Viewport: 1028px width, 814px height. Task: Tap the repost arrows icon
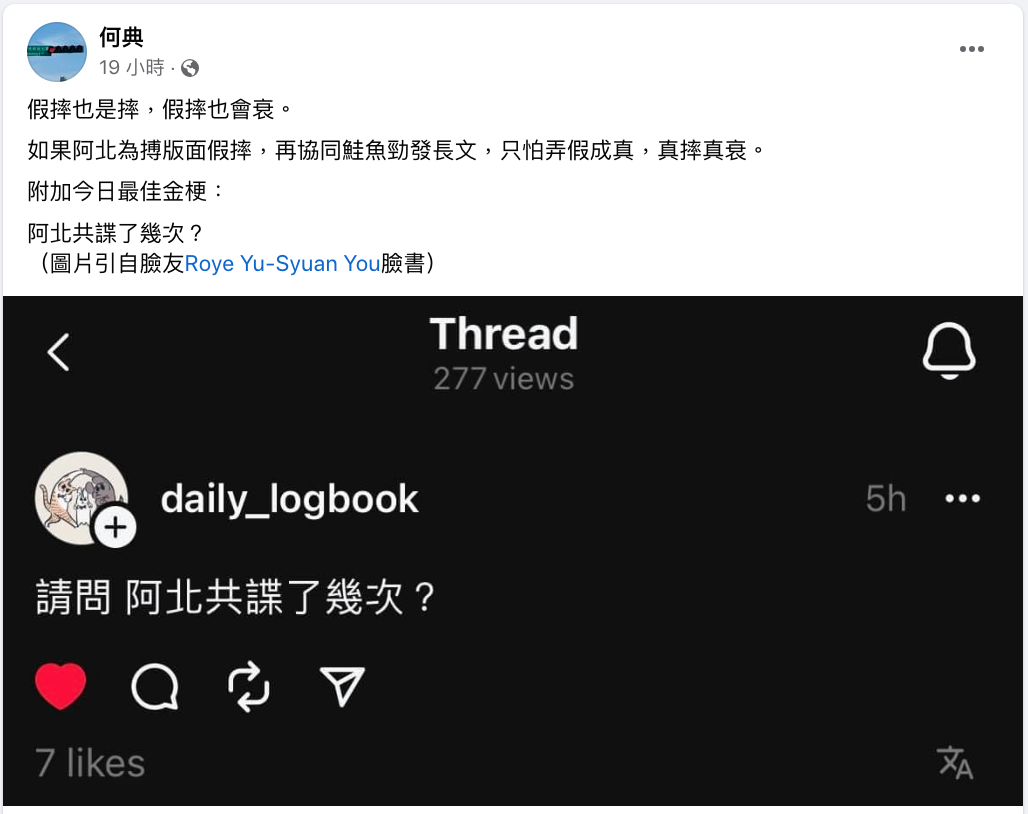(248, 687)
